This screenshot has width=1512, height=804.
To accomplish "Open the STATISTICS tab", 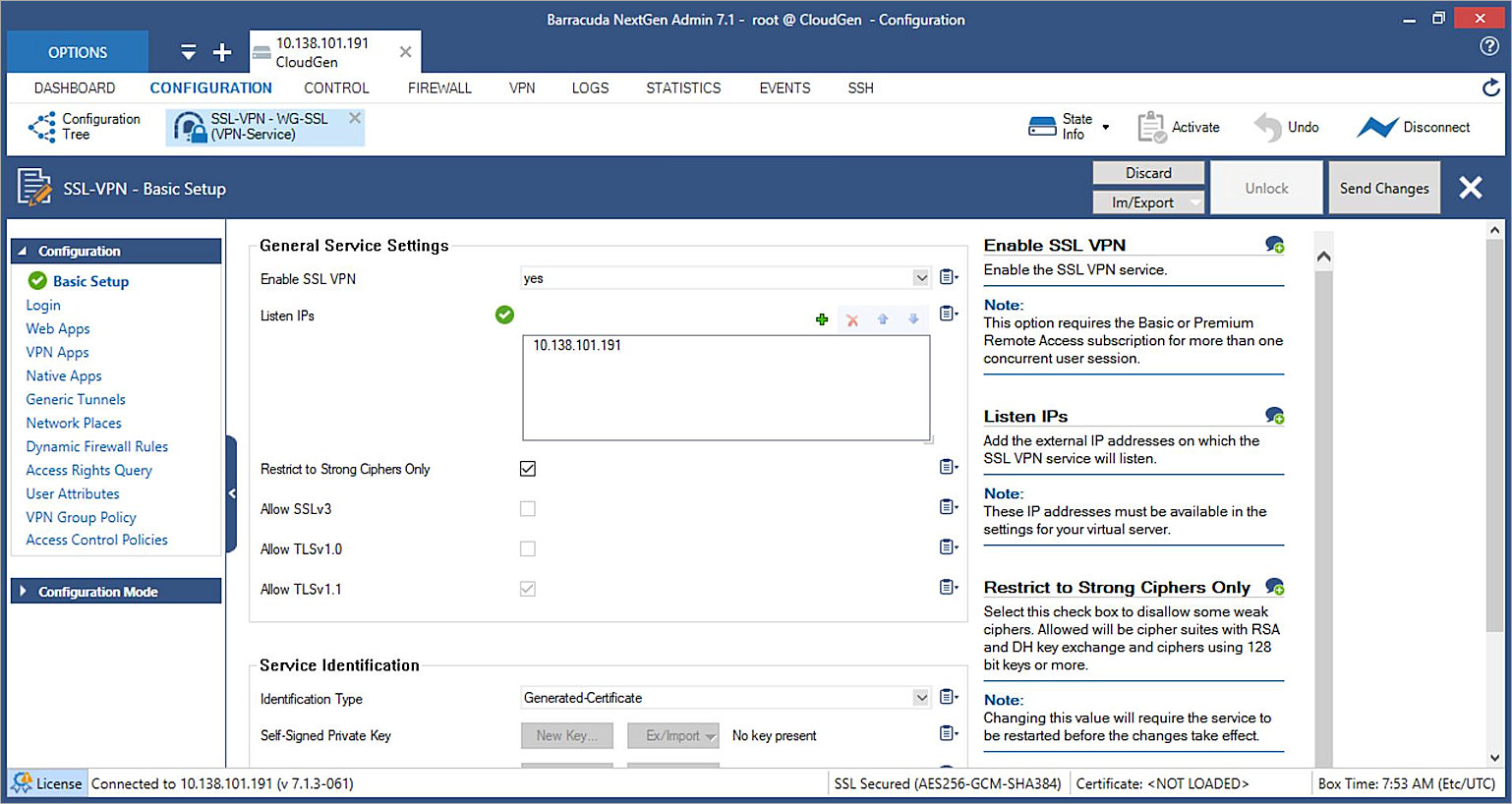I will point(682,87).
